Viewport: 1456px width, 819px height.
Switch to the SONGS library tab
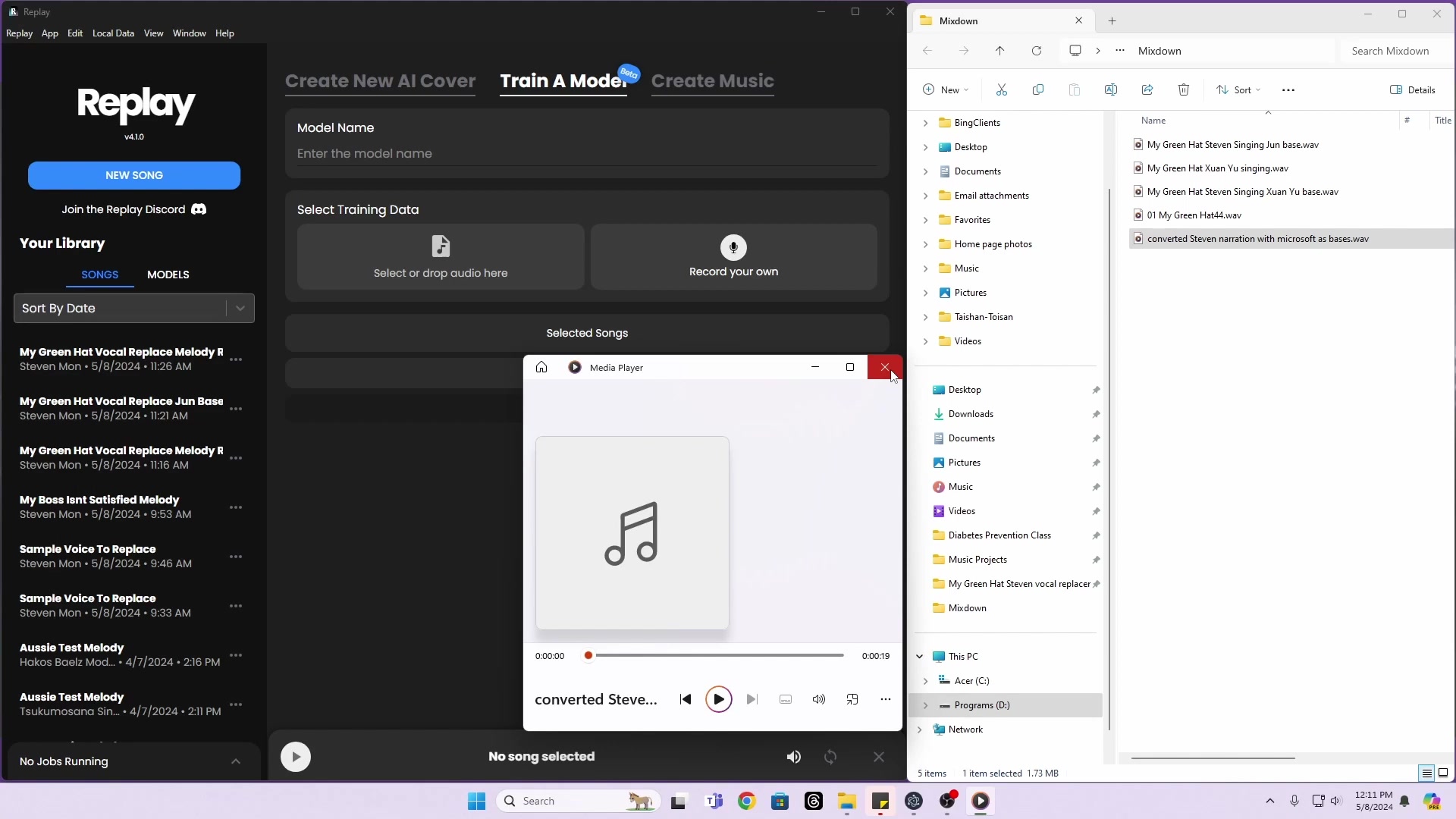[x=100, y=275]
